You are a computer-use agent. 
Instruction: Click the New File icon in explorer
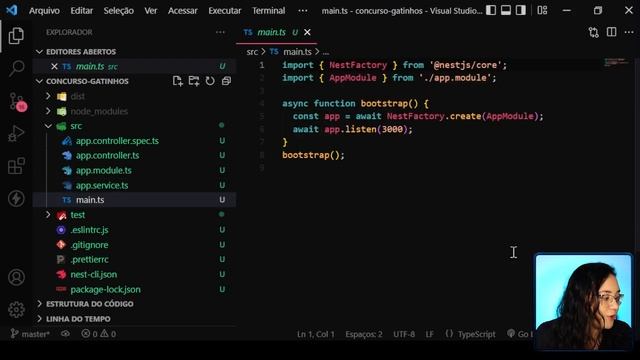click(x=178, y=81)
